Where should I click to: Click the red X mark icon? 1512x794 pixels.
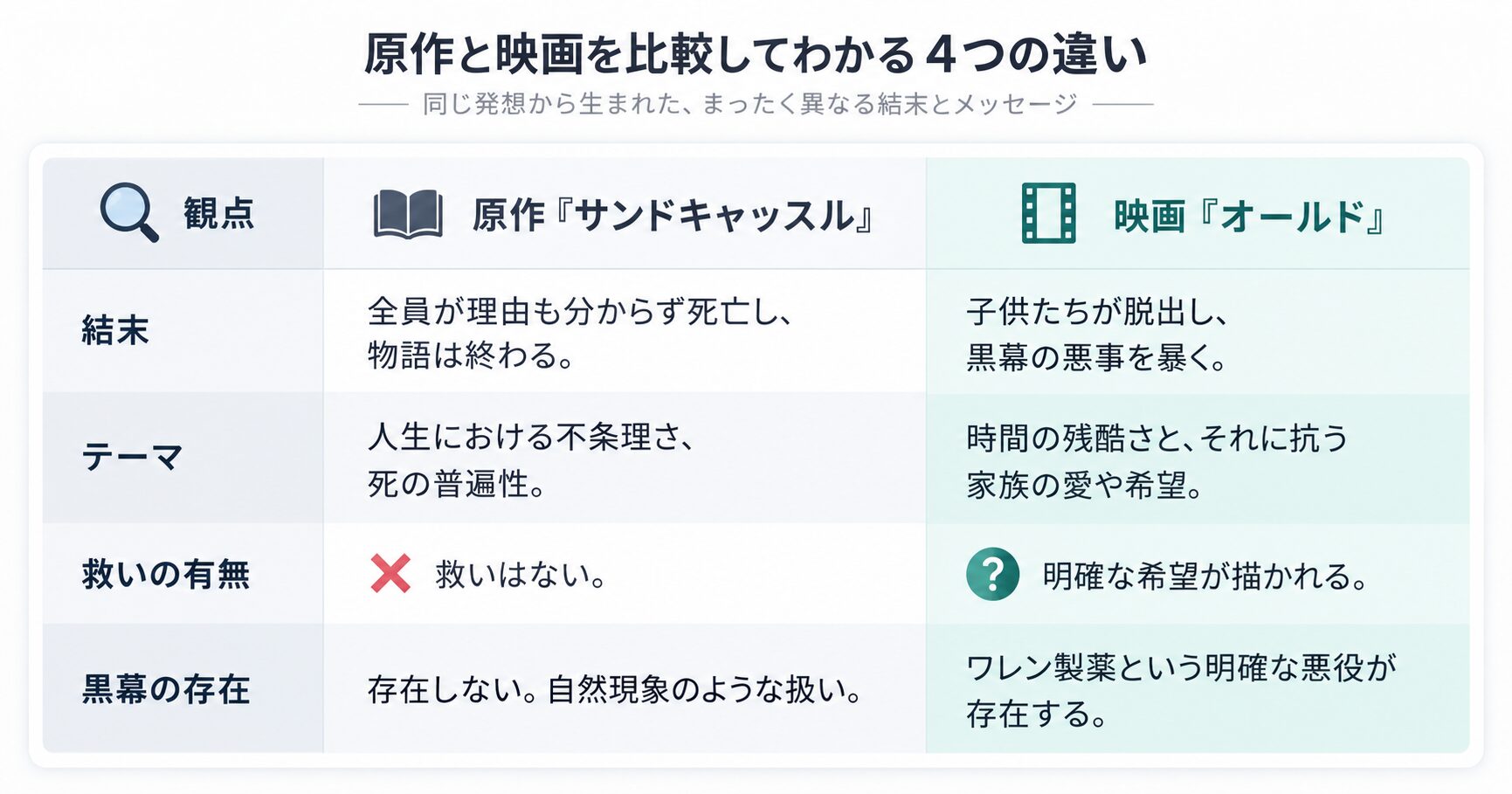[x=390, y=574]
